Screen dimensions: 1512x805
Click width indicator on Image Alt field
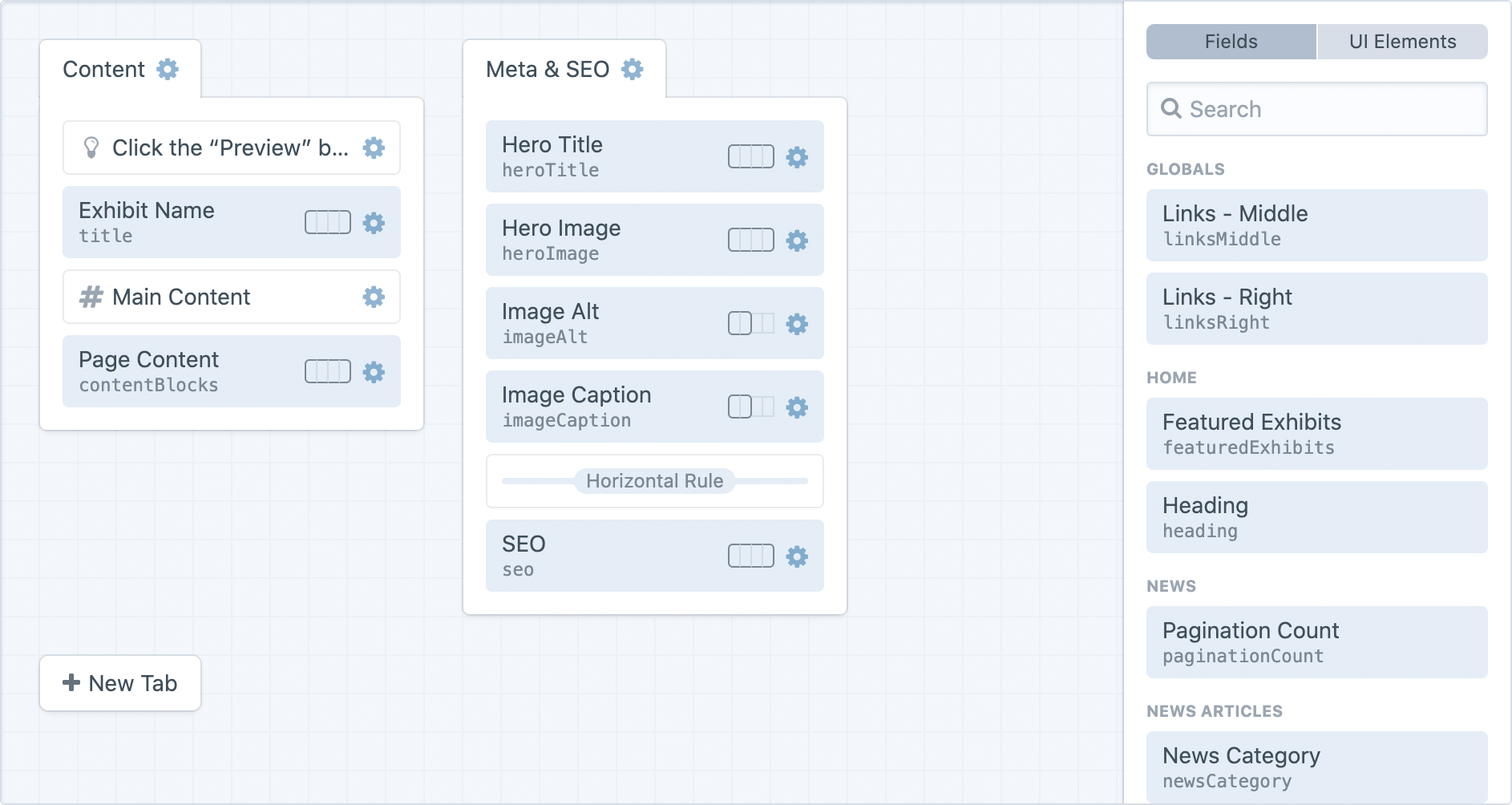[751, 323]
